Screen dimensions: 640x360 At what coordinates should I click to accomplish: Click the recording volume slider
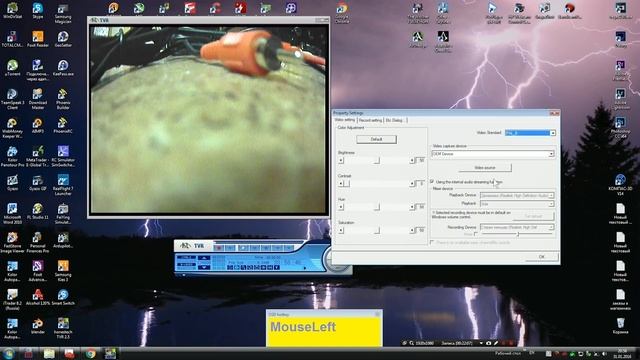point(517,234)
